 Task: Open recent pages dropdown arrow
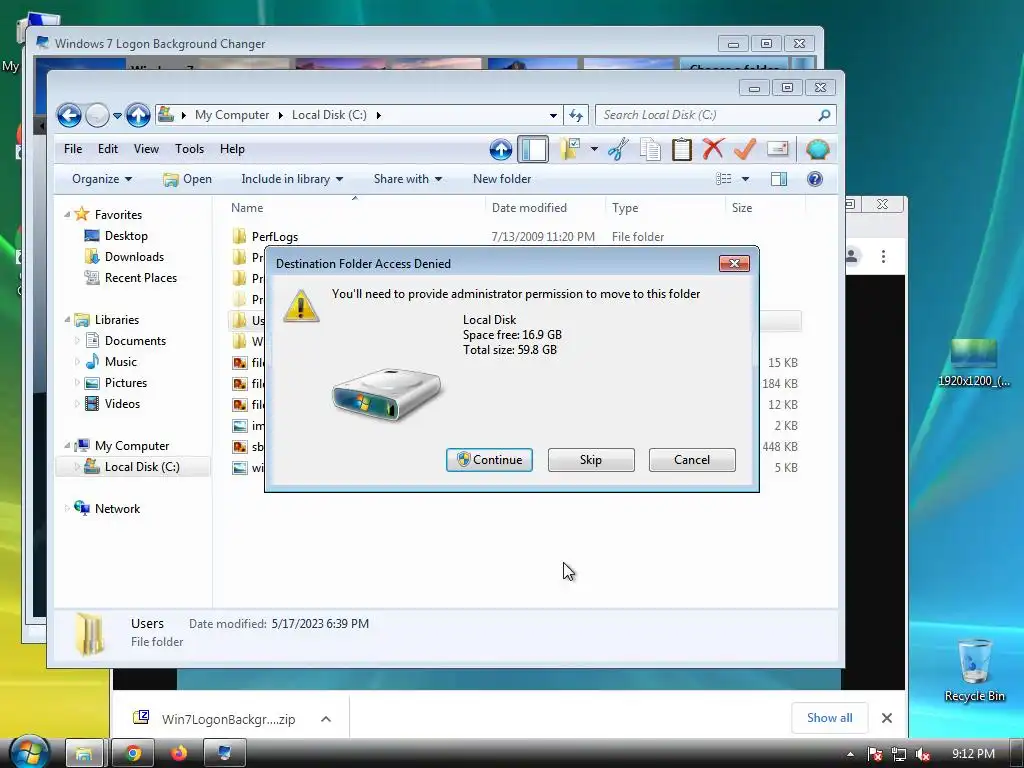pyautogui.click(x=117, y=116)
